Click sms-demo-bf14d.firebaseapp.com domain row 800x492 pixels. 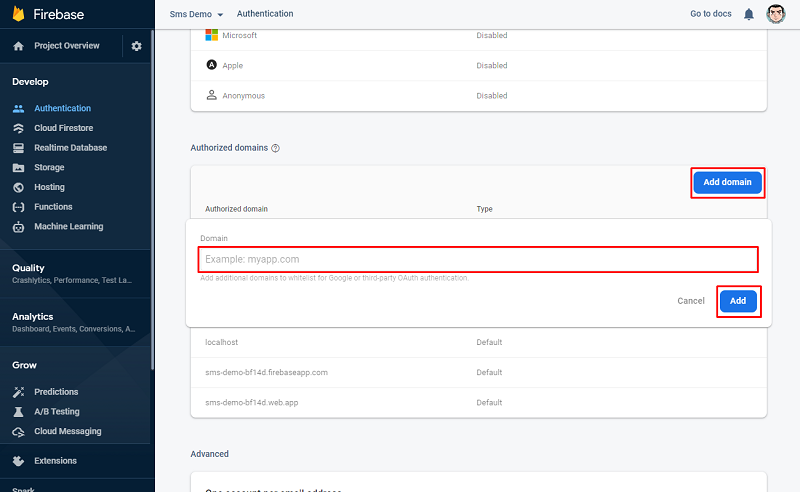point(479,373)
